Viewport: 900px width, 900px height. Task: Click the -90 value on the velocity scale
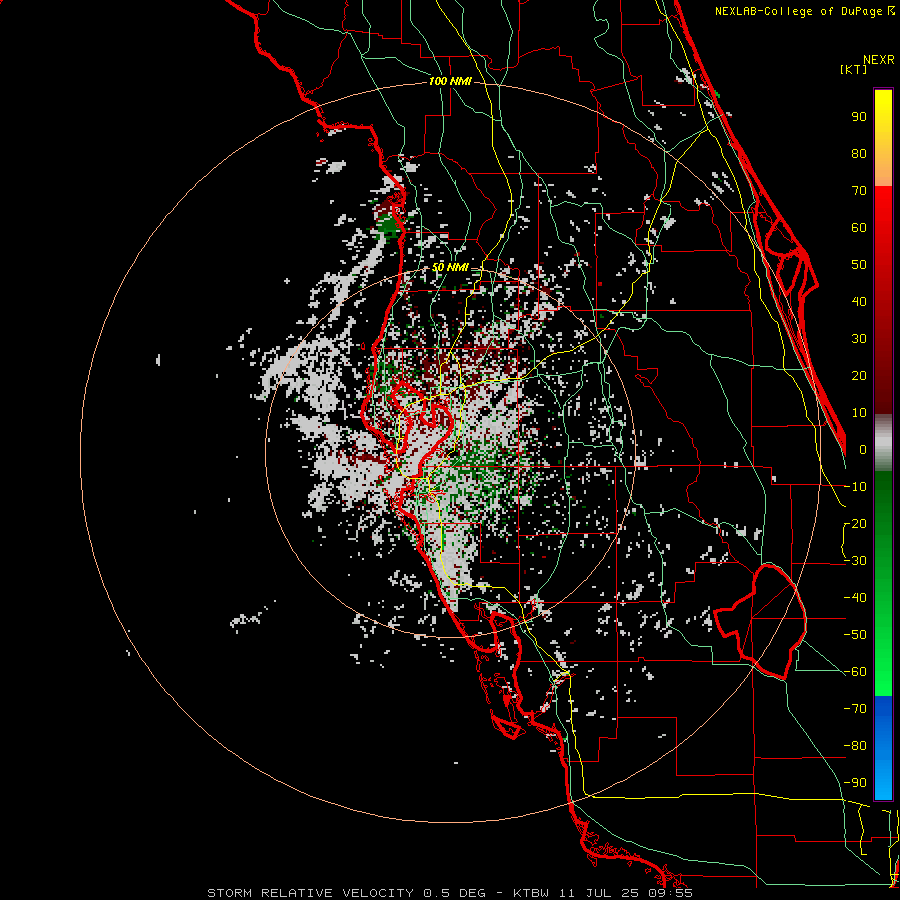pos(855,783)
